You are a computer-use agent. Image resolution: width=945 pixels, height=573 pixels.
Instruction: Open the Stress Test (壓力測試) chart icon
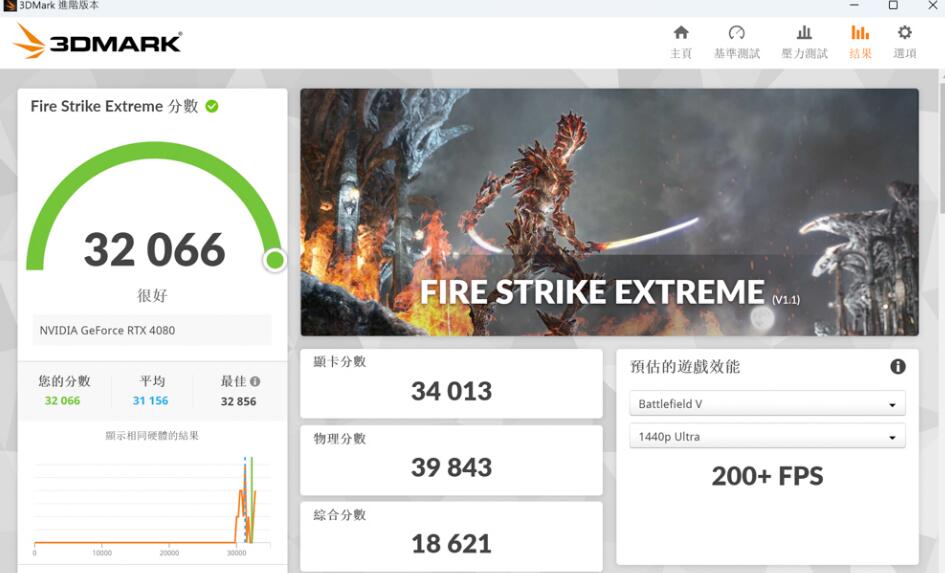tap(804, 33)
